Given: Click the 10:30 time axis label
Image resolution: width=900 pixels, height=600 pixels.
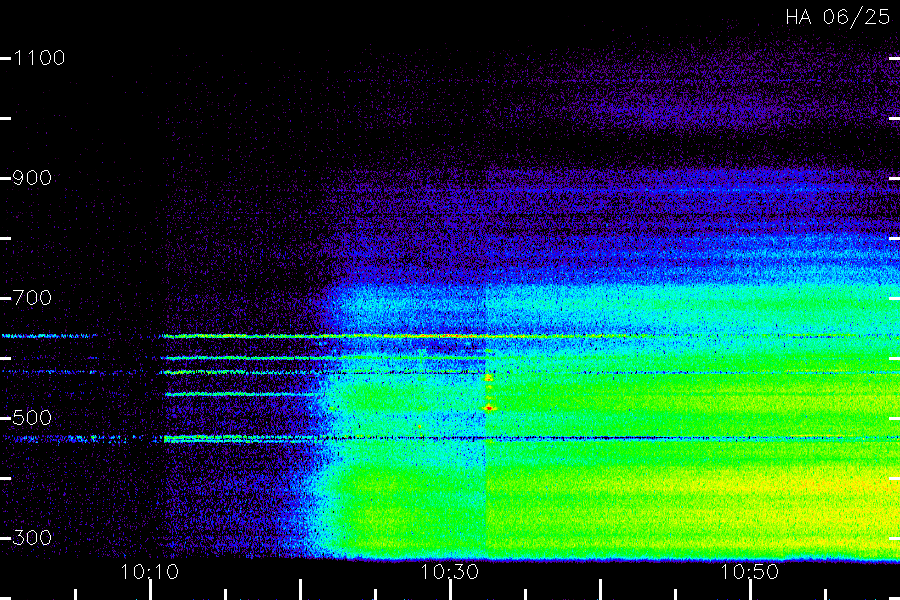Looking at the screenshot, I should tap(449, 572).
